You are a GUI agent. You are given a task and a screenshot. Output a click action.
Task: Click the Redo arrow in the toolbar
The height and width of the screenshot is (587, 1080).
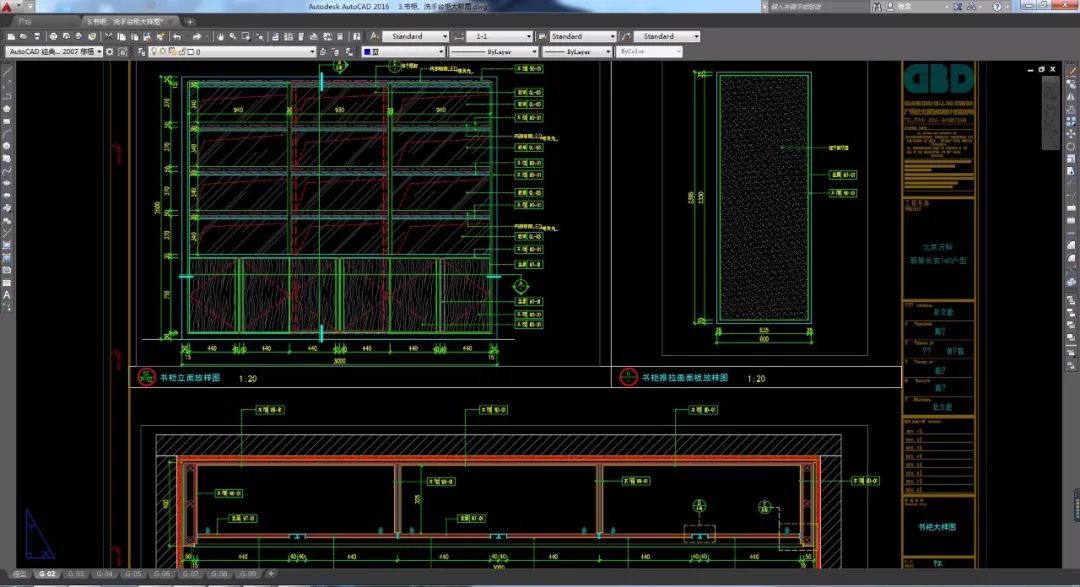click(x=199, y=37)
